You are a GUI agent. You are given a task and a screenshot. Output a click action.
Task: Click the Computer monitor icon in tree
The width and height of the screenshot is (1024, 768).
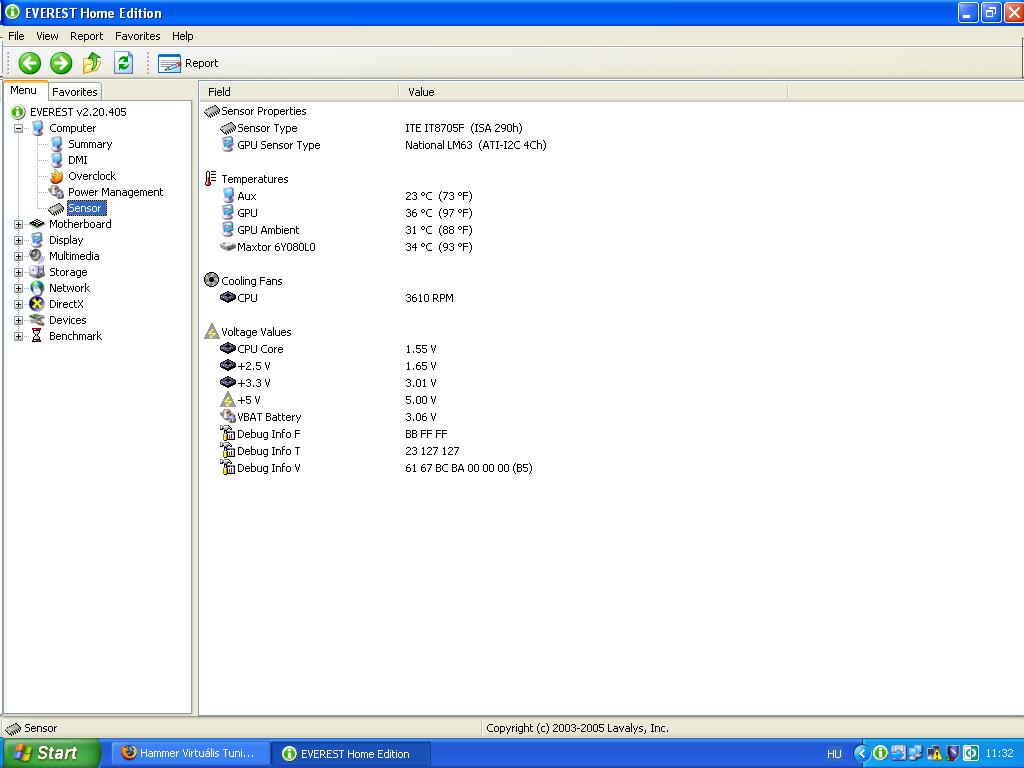pyautogui.click(x=37, y=128)
